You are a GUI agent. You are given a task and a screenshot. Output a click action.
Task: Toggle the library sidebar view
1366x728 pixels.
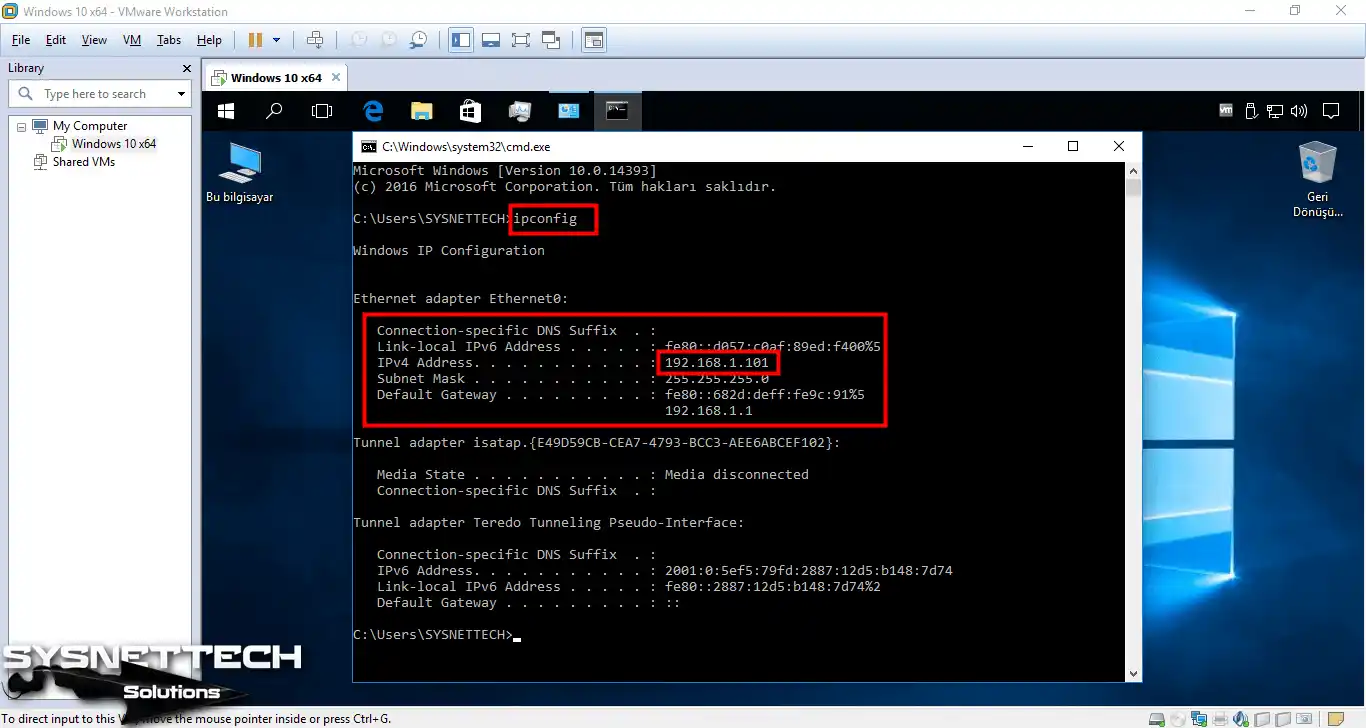coord(461,40)
